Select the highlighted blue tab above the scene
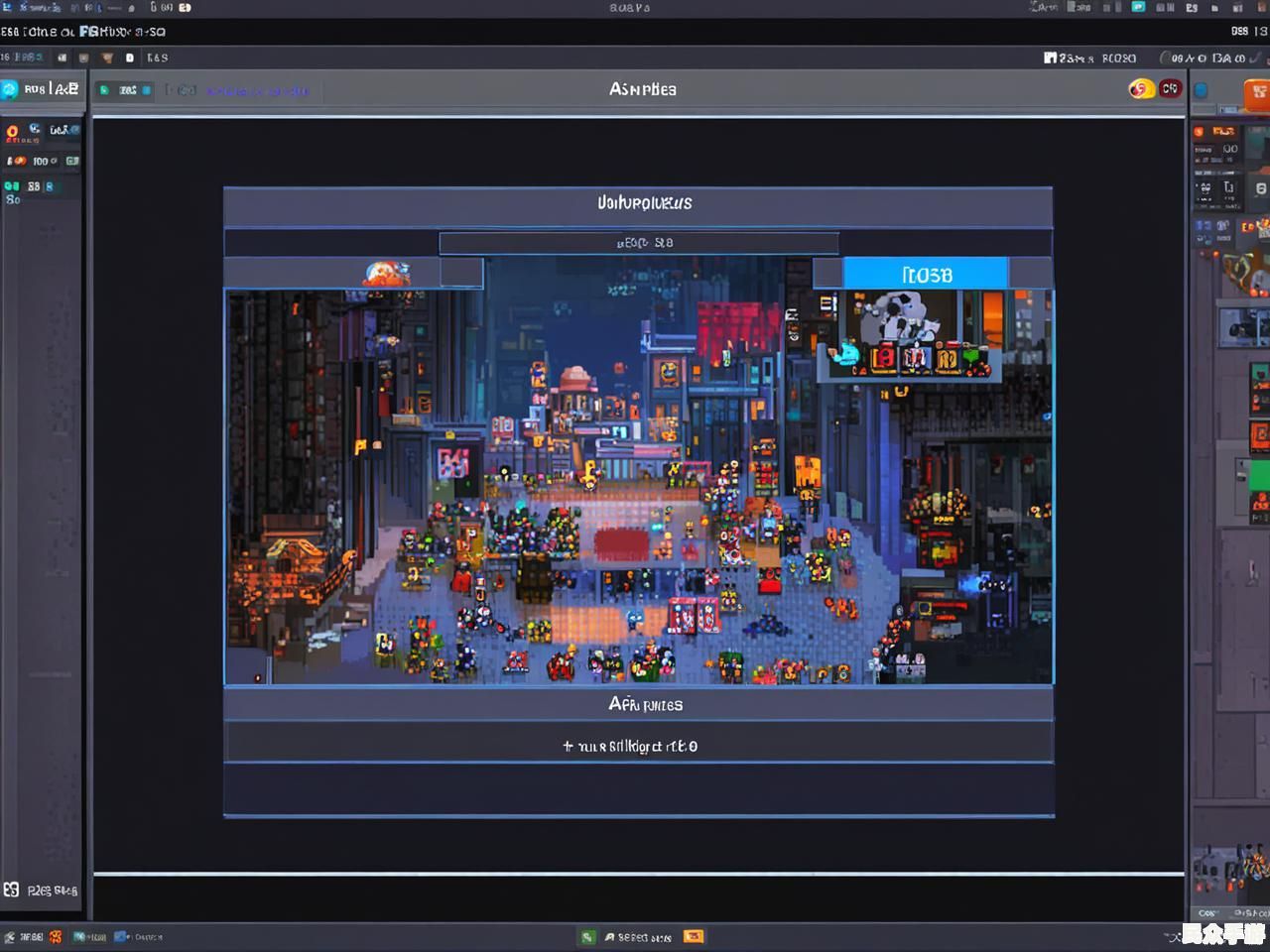Viewport: 1270px width, 952px height. coord(926,275)
